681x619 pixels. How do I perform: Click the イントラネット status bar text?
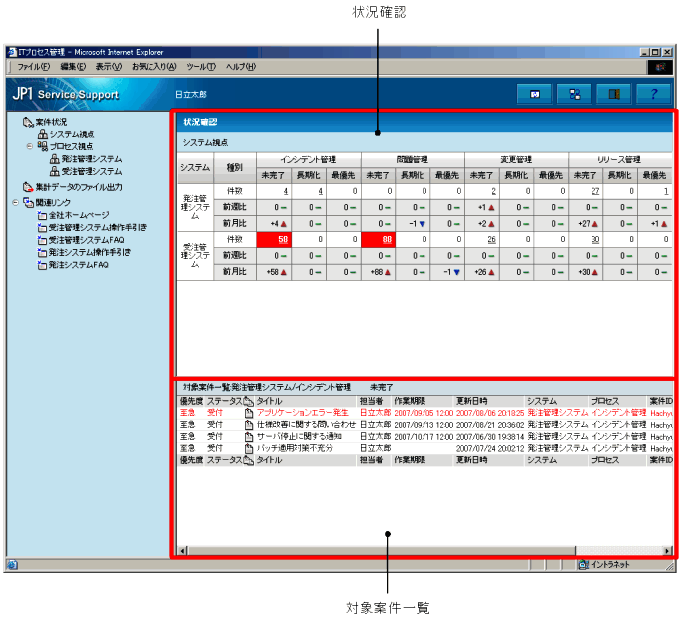(x=609, y=565)
